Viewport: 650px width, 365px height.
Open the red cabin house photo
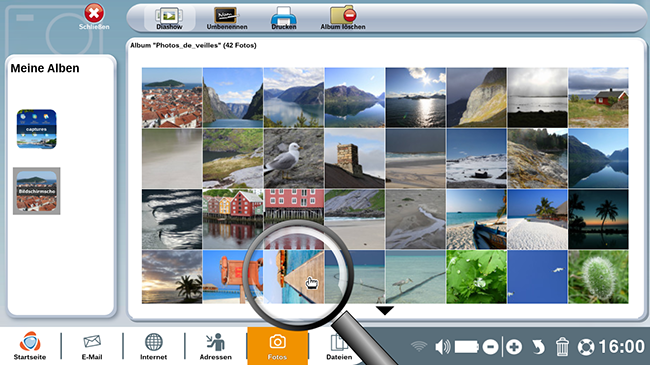point(598,98)
